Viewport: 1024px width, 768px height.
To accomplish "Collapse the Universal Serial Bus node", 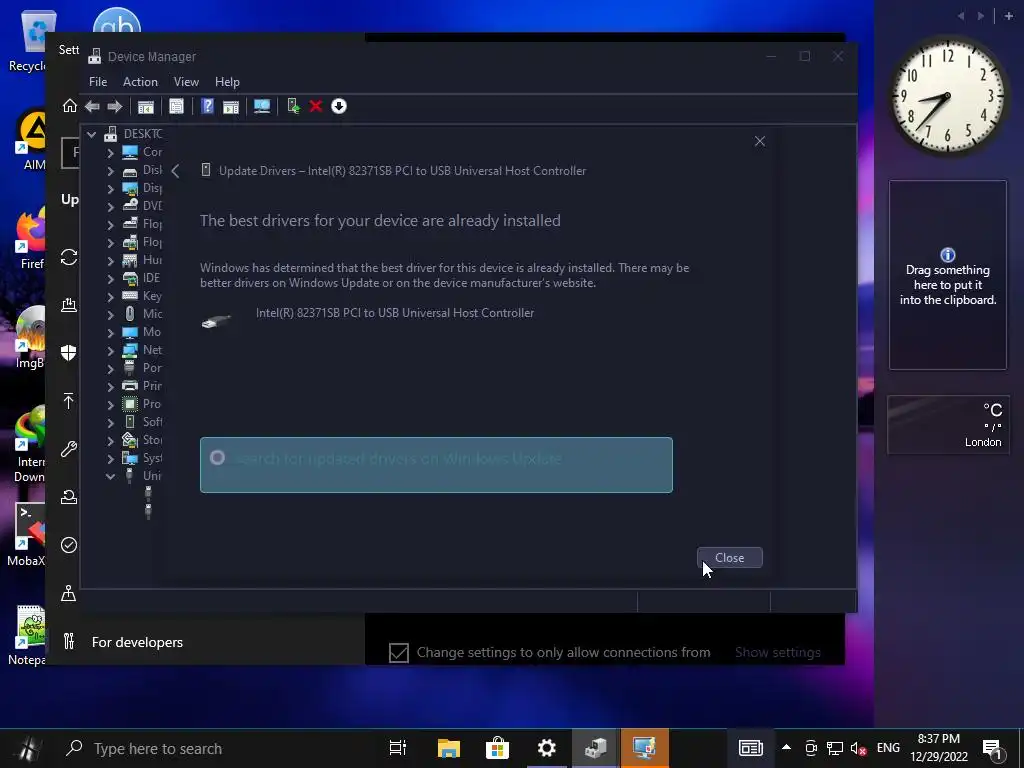I will point(110,477).
